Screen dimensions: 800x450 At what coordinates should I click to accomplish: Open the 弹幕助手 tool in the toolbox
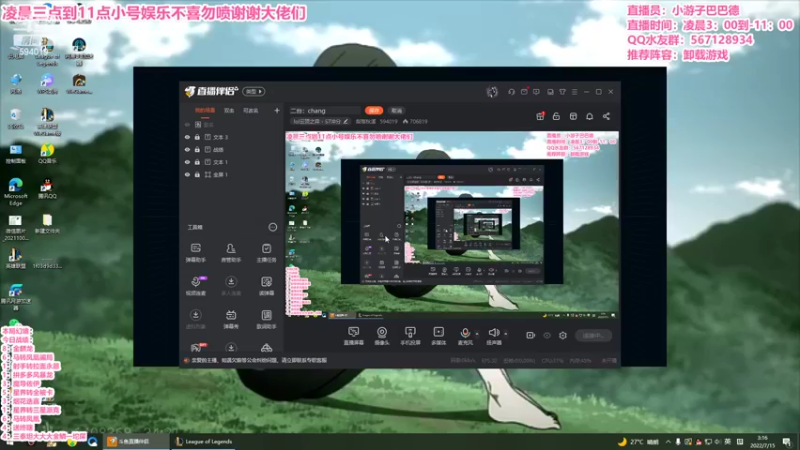195,252
